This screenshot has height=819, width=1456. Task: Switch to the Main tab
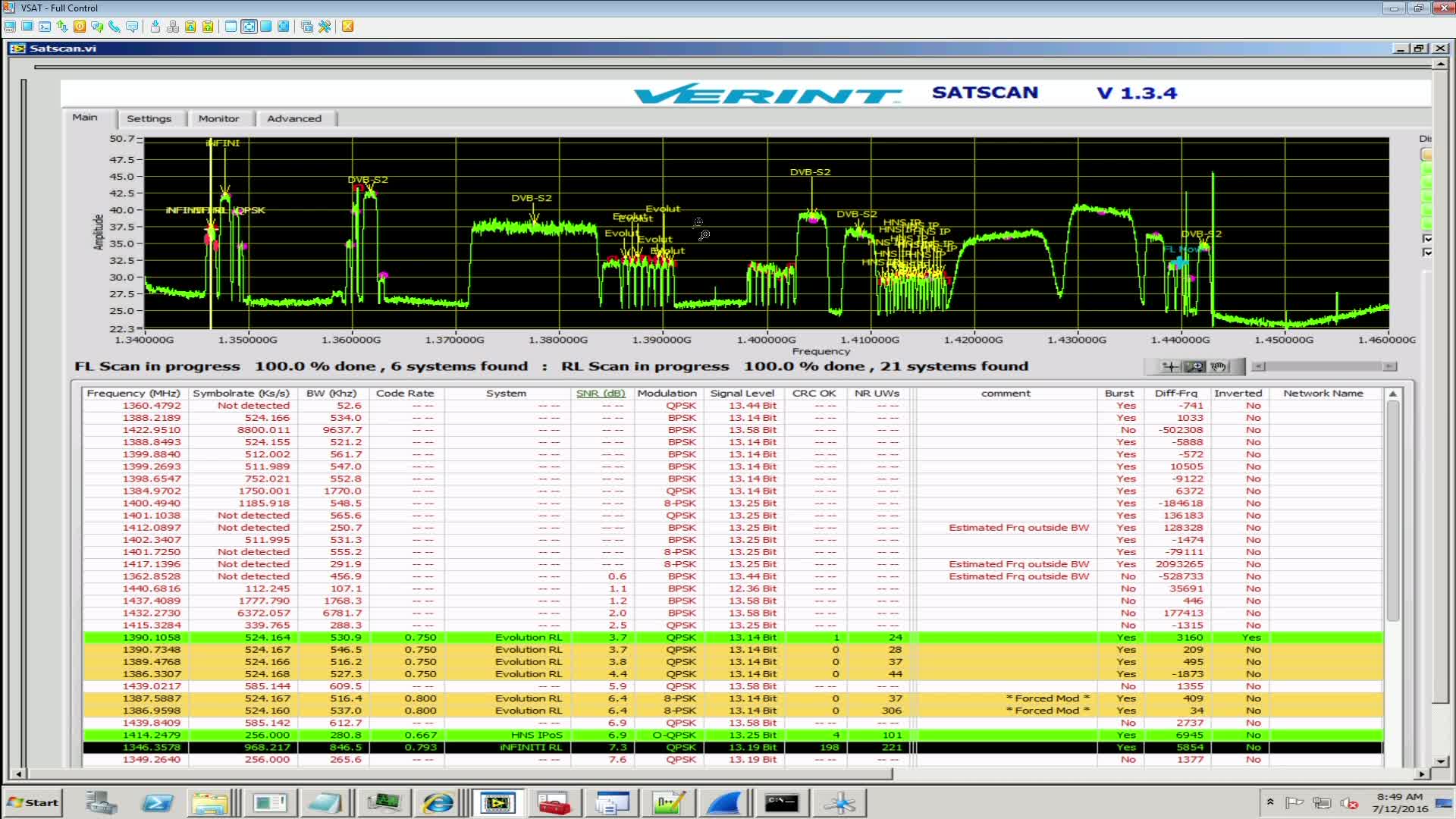[85, 118]
